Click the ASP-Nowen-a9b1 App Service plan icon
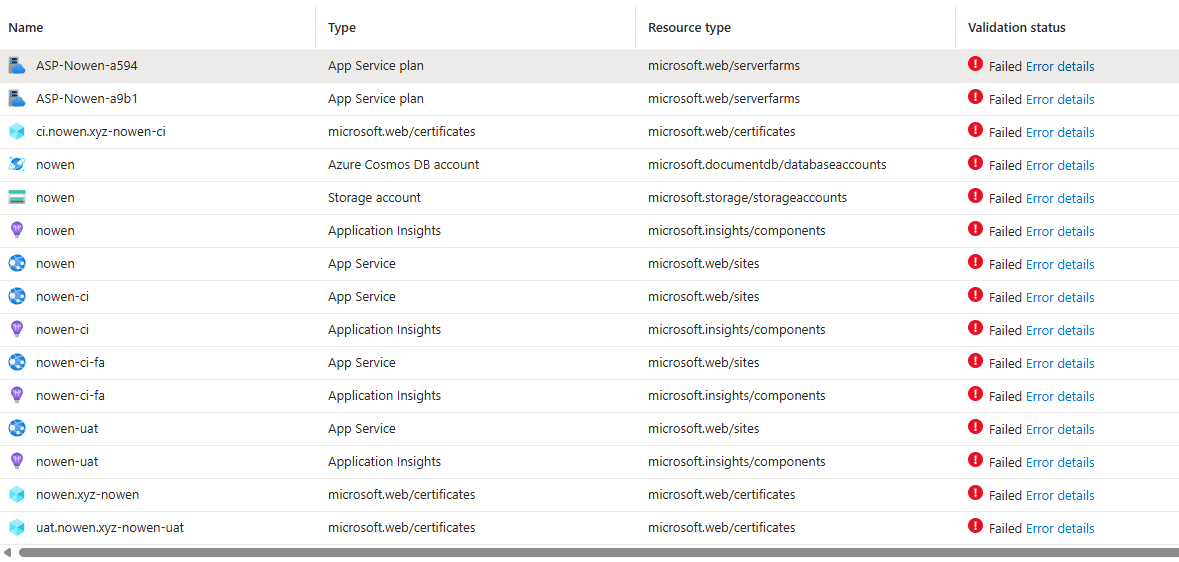 [17, 99]
